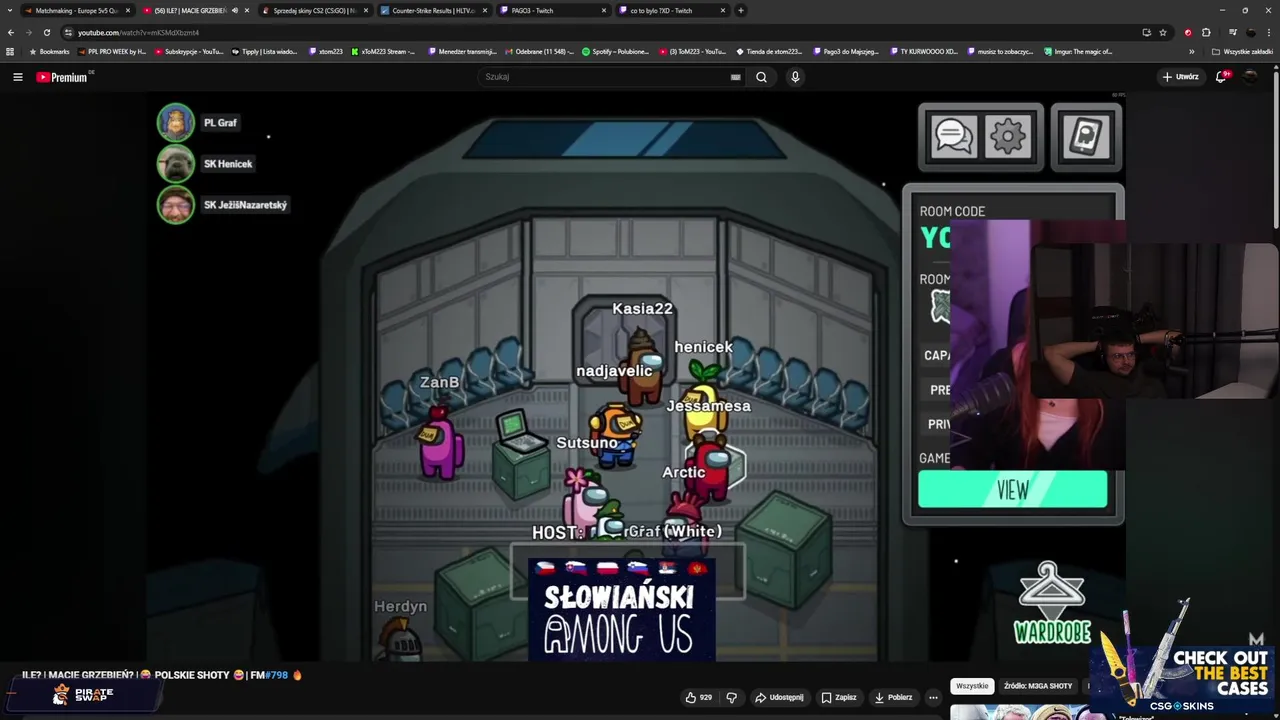Click the SŁOWIAŃSKI AMONG US banner
The image size is (1280, 720).
point(621,610)
